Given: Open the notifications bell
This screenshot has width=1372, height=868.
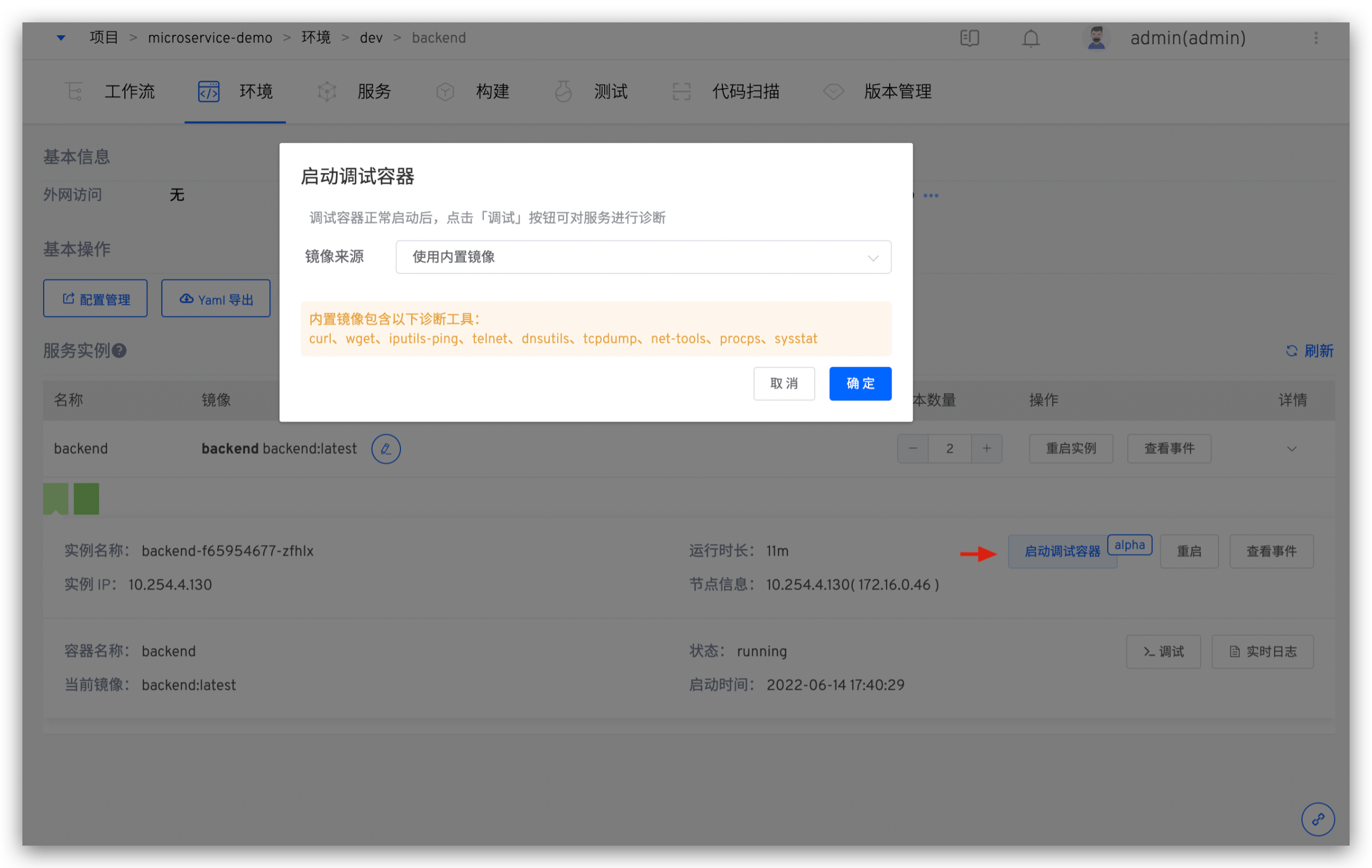Looking at the screenshot, I should pos(1030,38).
